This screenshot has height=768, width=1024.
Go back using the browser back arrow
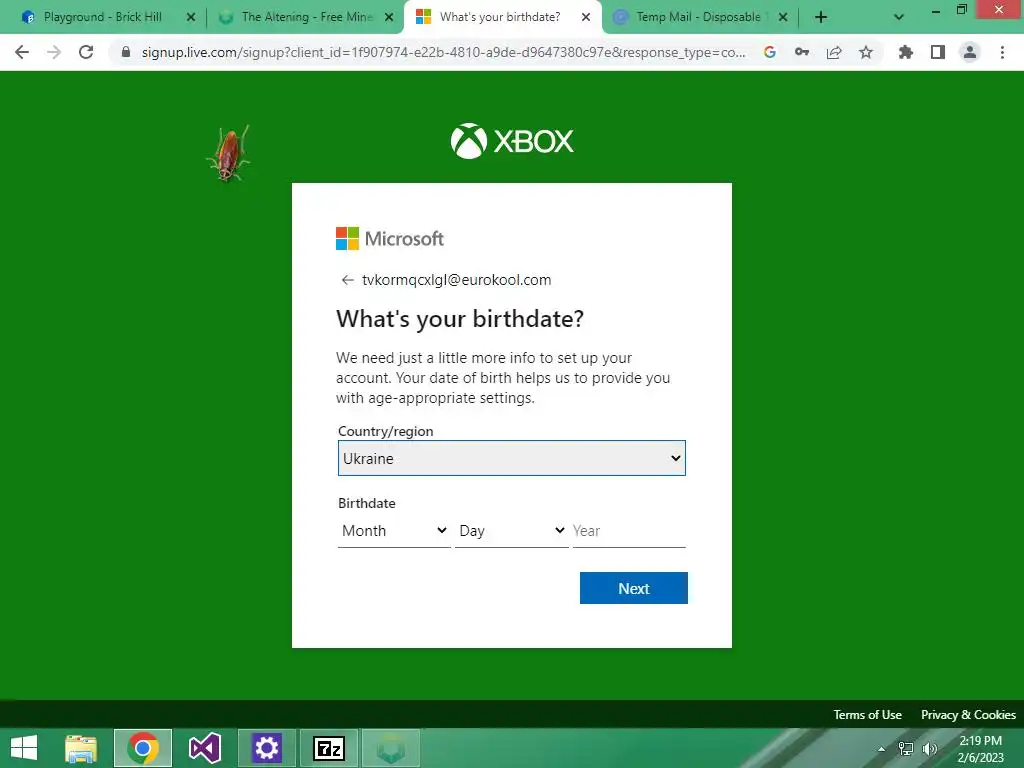(x=22, y=52)
